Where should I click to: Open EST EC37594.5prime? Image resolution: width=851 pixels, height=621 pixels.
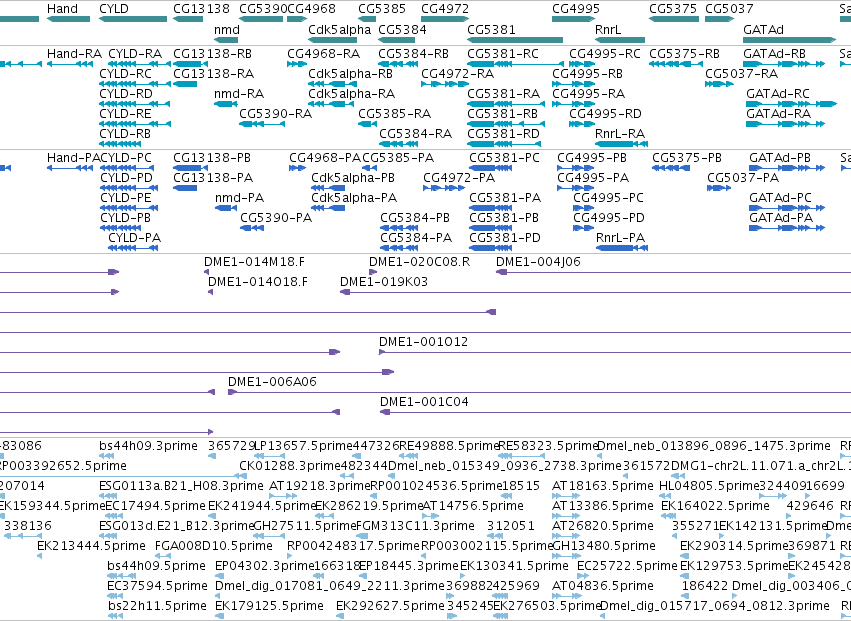click(x=116, y=596)
